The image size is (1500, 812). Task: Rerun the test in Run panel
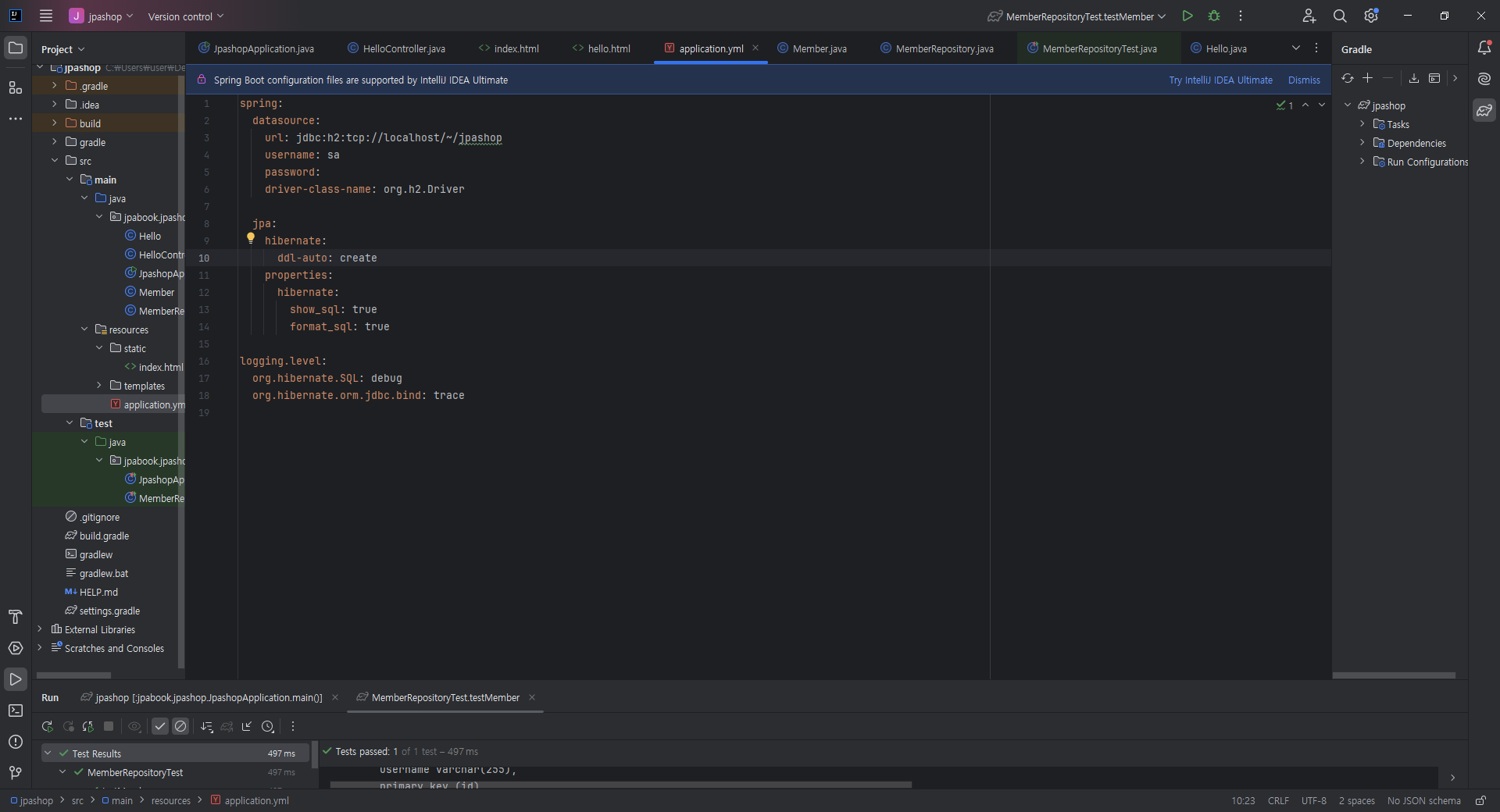point(48,726)
